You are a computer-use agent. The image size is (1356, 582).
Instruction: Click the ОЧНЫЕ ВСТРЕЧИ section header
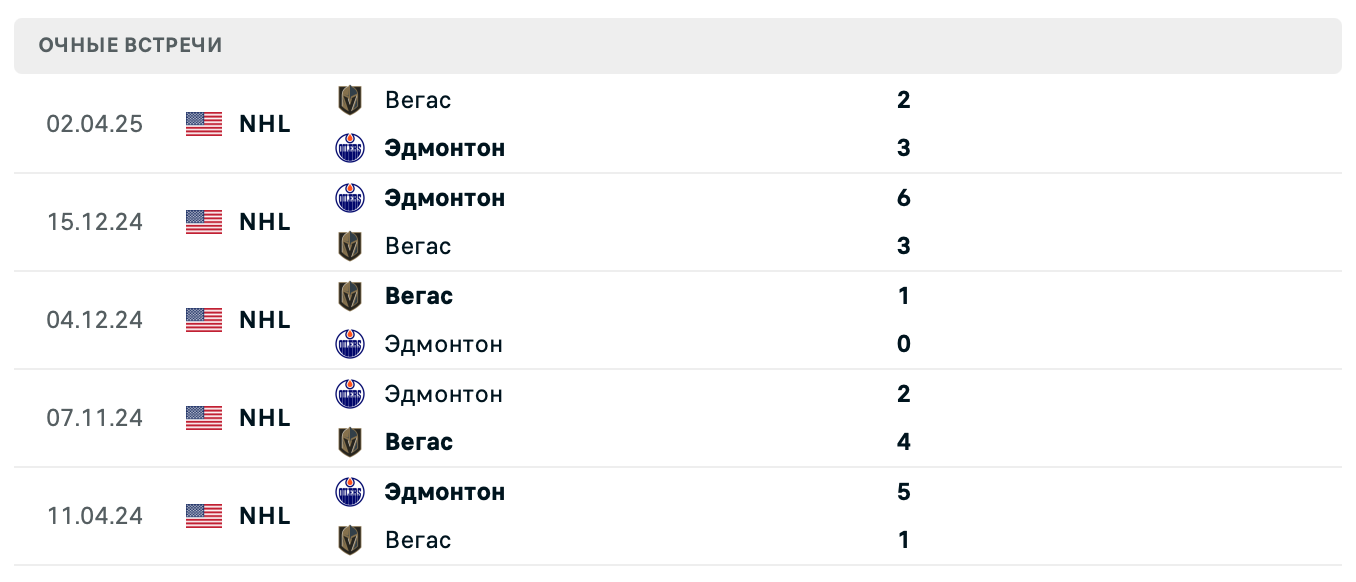[131, 45]
